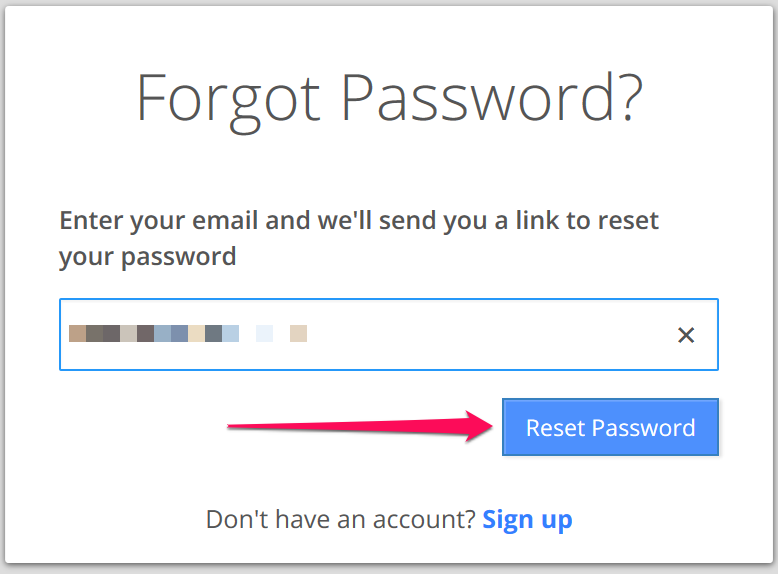Viewport: 778px width, 574px height.
Task: Click the word "Forgot" in the heading
Action: 228,98
